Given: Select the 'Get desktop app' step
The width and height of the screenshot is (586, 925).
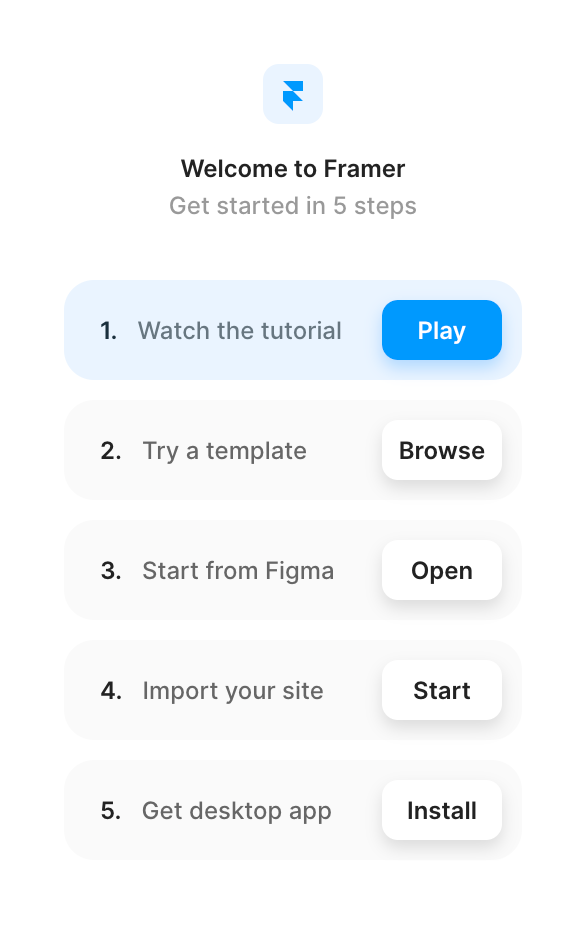Looking at the screenshot, I should 236,810.
